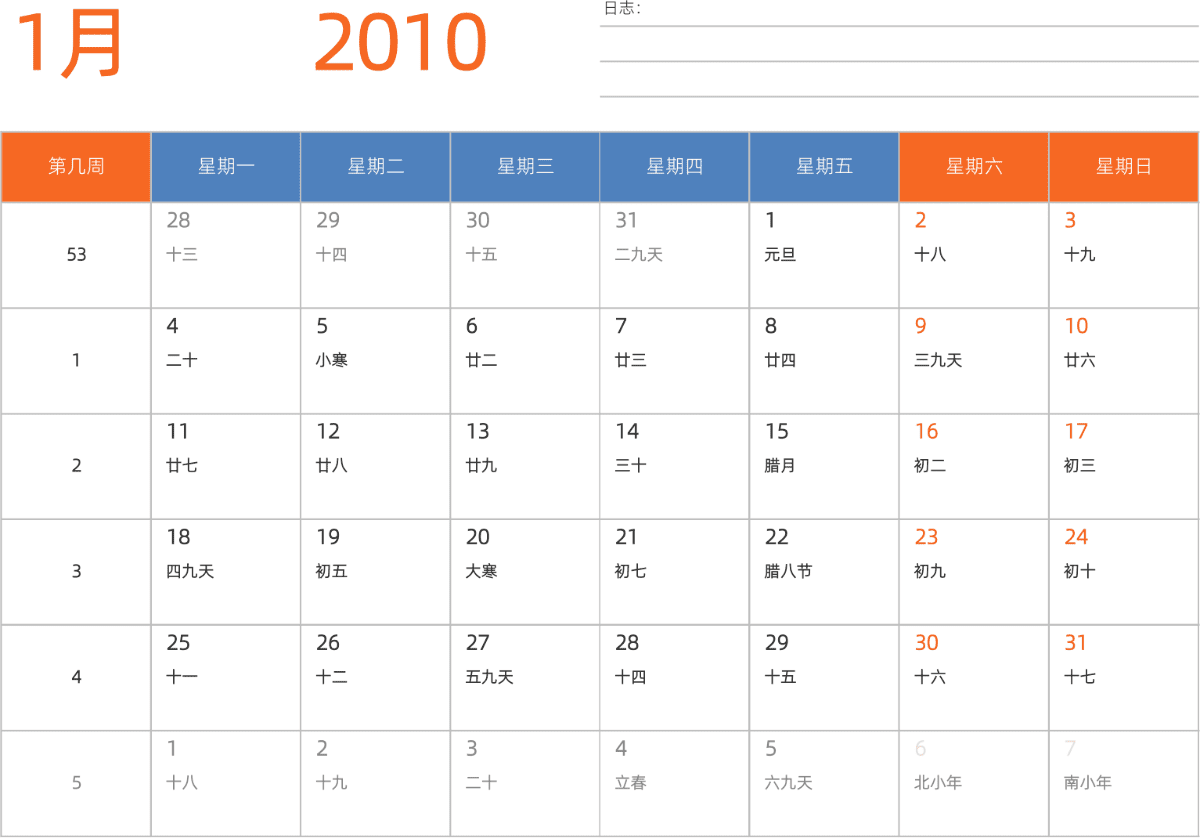Select the 廿八 lunar label
Viewport: 1200px width, 838px height.
332,466
